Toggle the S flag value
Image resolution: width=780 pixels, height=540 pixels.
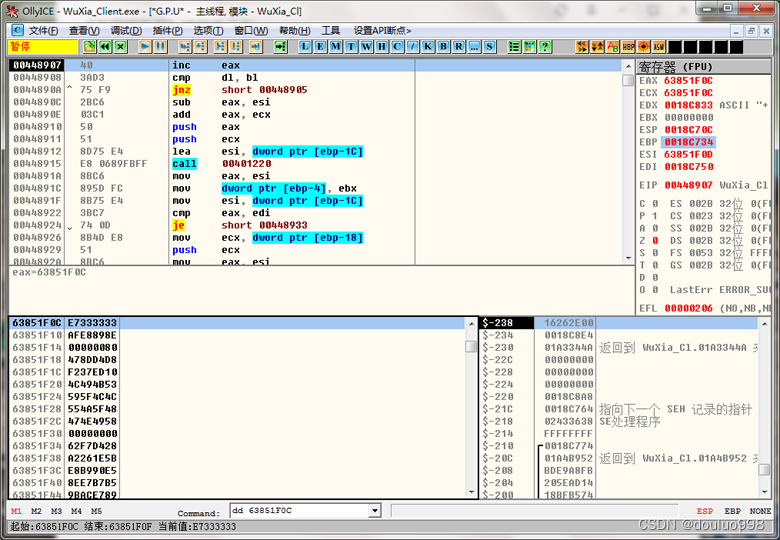click(655, 253)
